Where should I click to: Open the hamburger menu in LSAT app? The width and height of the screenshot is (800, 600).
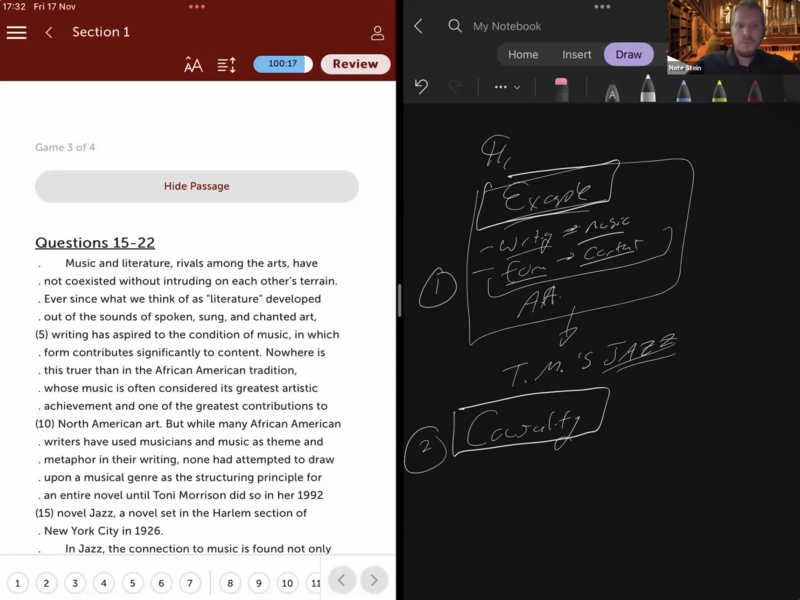pyautogui.click(x=16, y=32)
